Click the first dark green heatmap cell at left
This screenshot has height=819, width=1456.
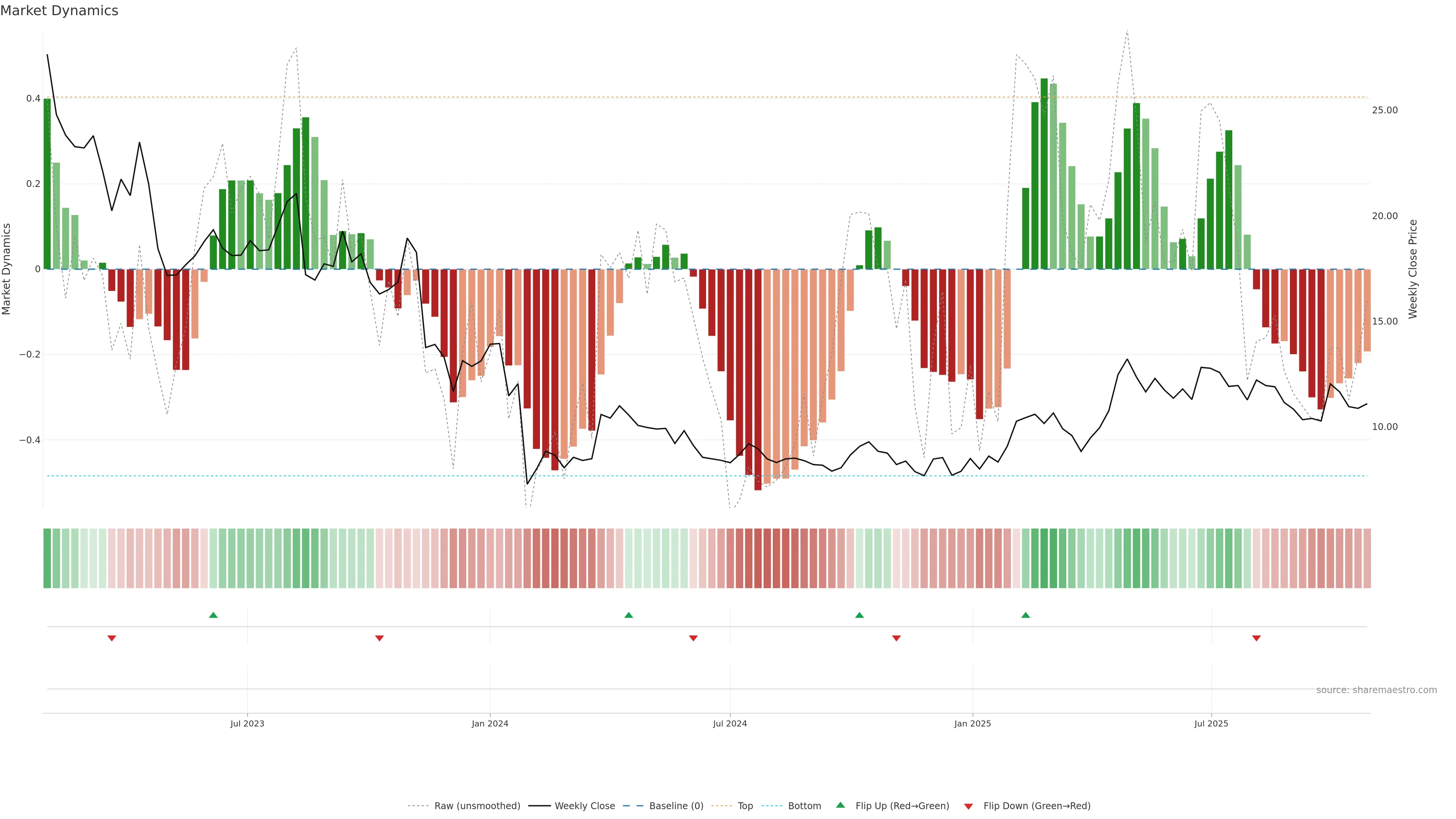click(x=47, y=558)
